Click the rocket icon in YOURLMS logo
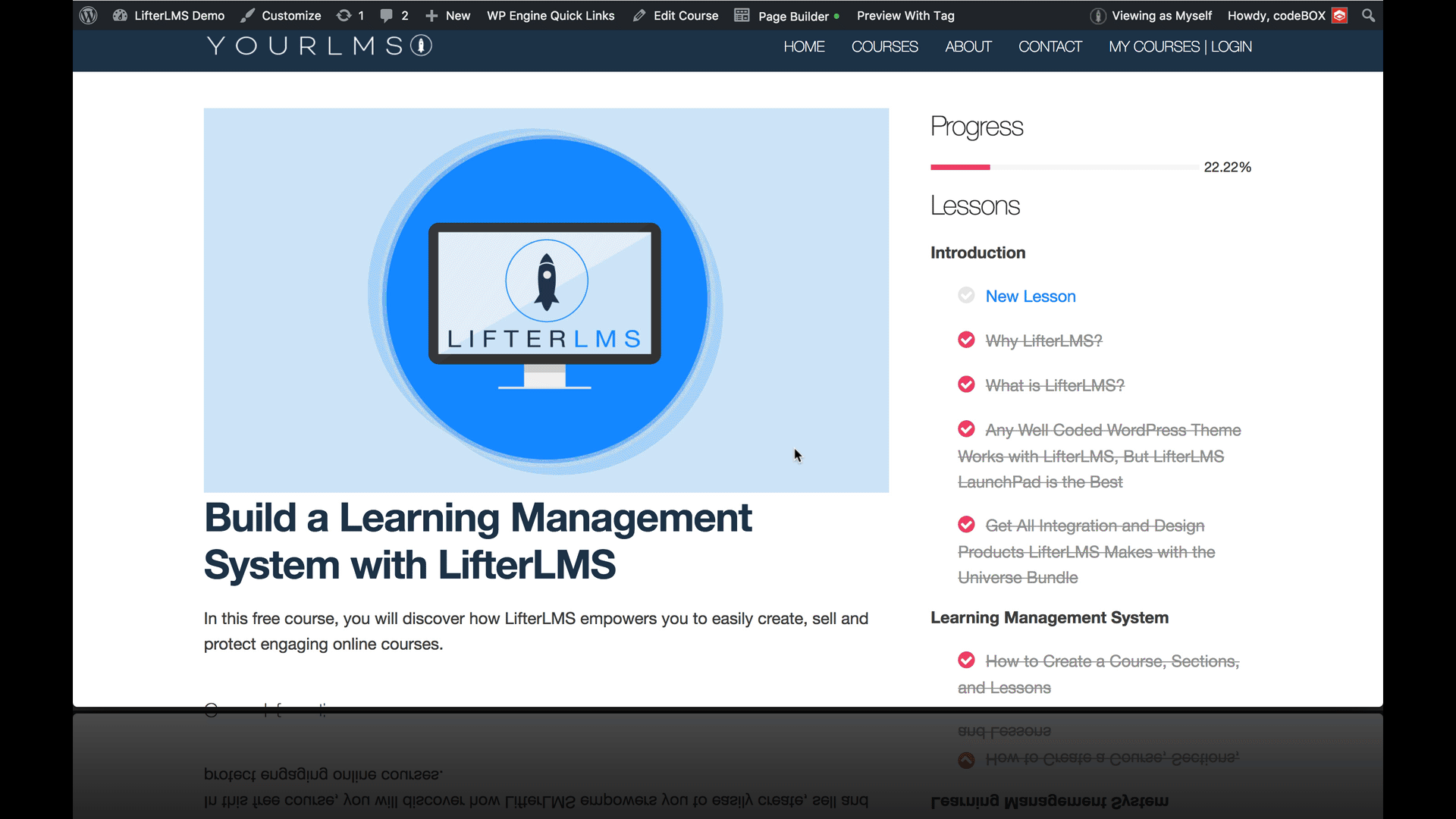Screen dimensions: 1456x819 coord(422,45)
